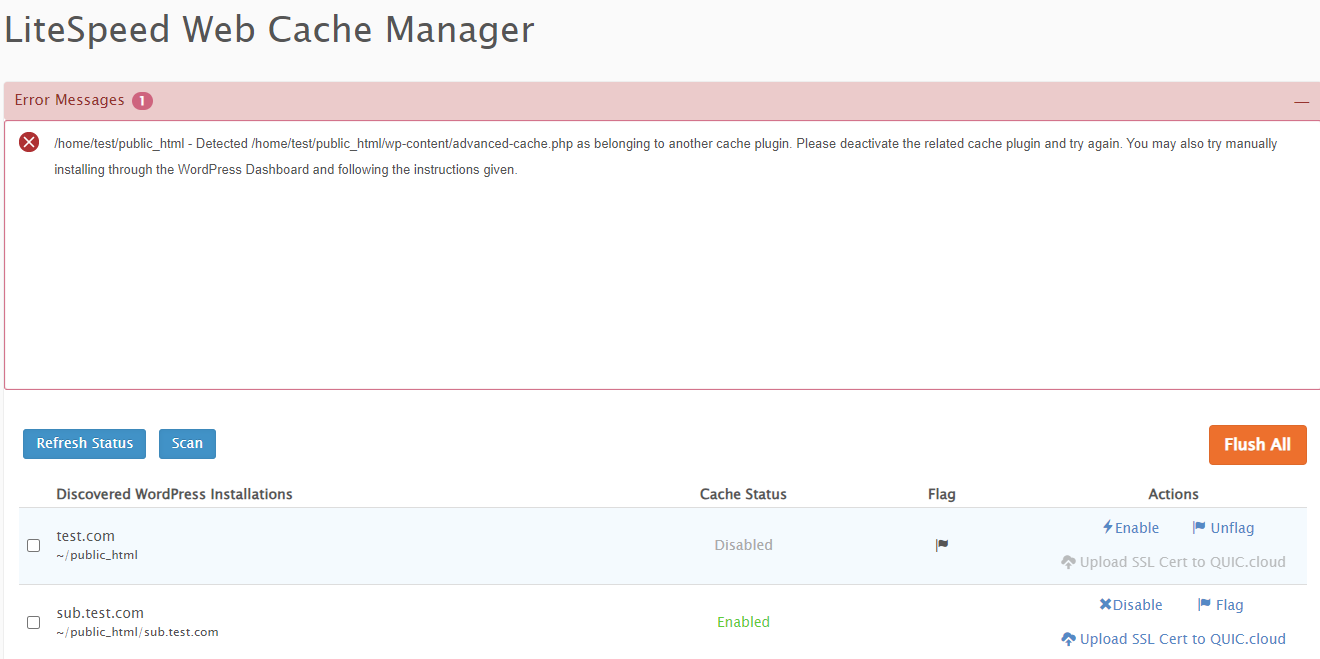The height and width of the screenshot is (659, 1320).
Task: Click the Refresh Status button
Action: pos(85,444)
